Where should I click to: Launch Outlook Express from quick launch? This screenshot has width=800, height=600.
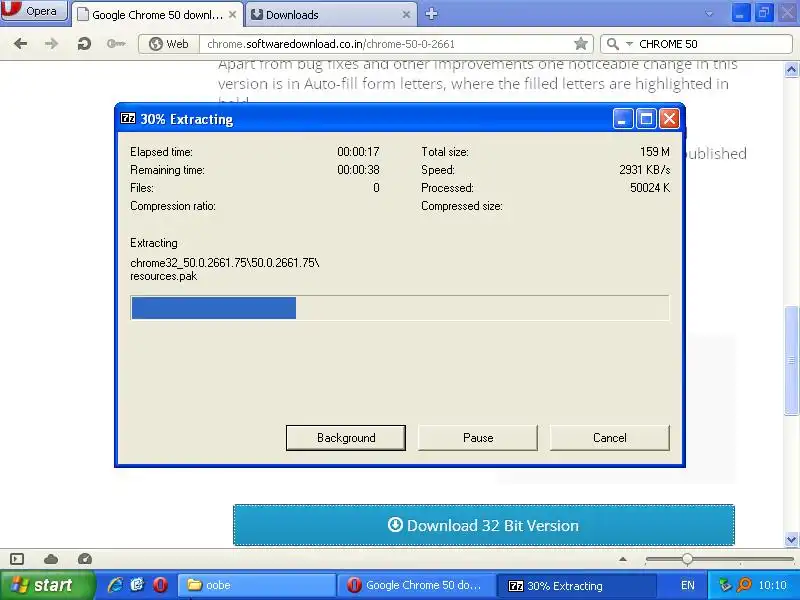click(x=138, y=585)
